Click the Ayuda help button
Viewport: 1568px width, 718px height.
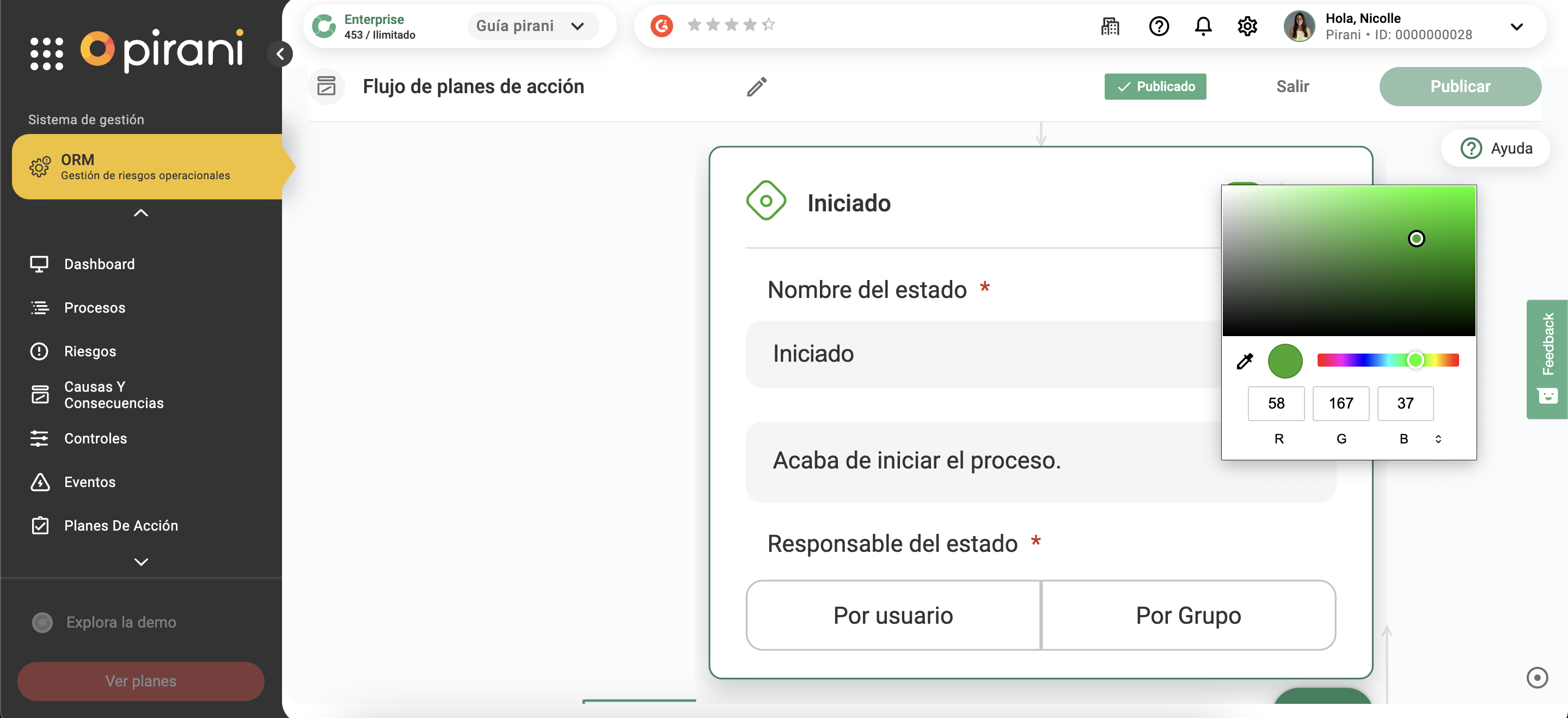pos(1497,148)
